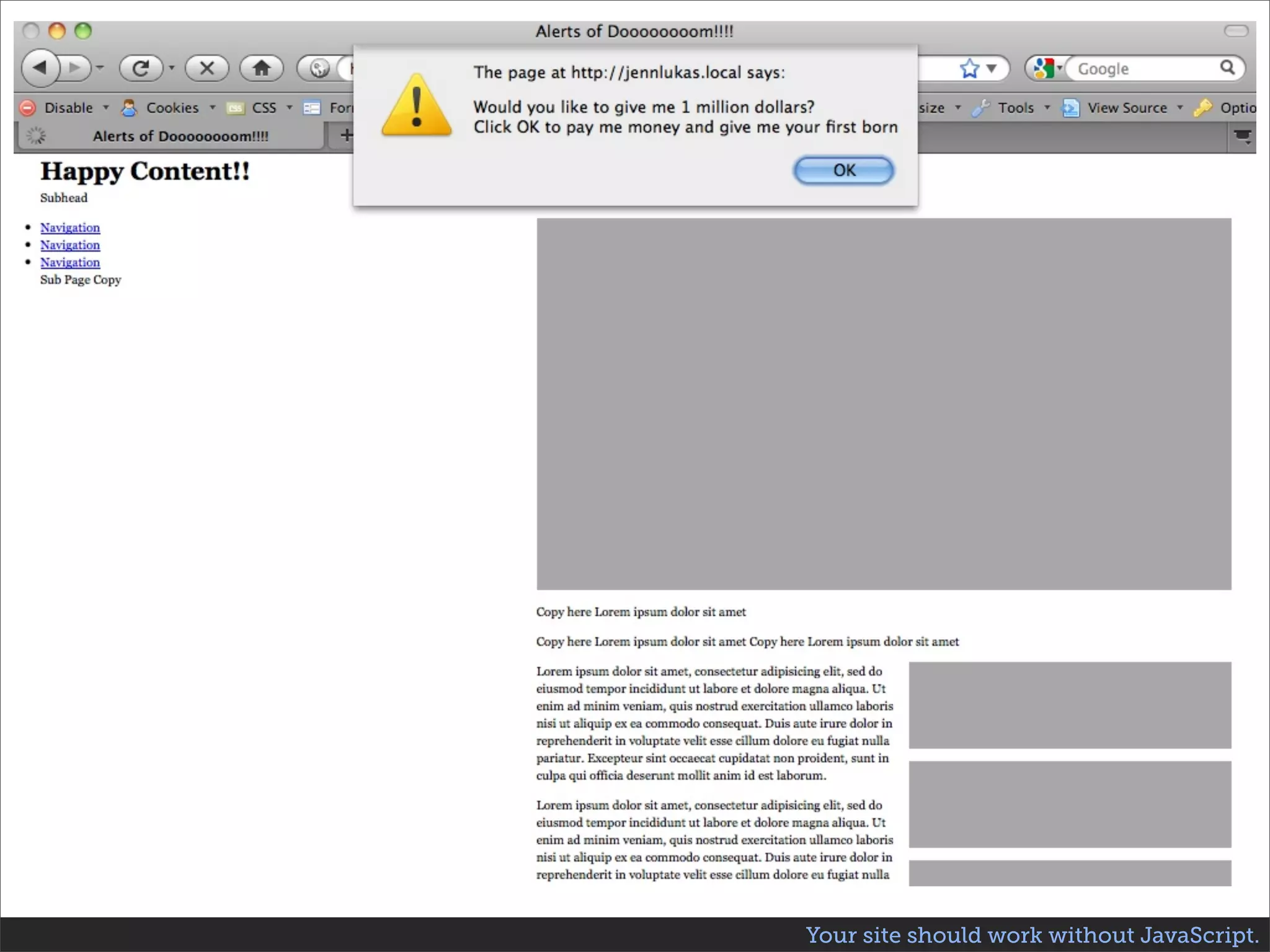Click the first small gray sidebar placeholder

coord(1070,705)
